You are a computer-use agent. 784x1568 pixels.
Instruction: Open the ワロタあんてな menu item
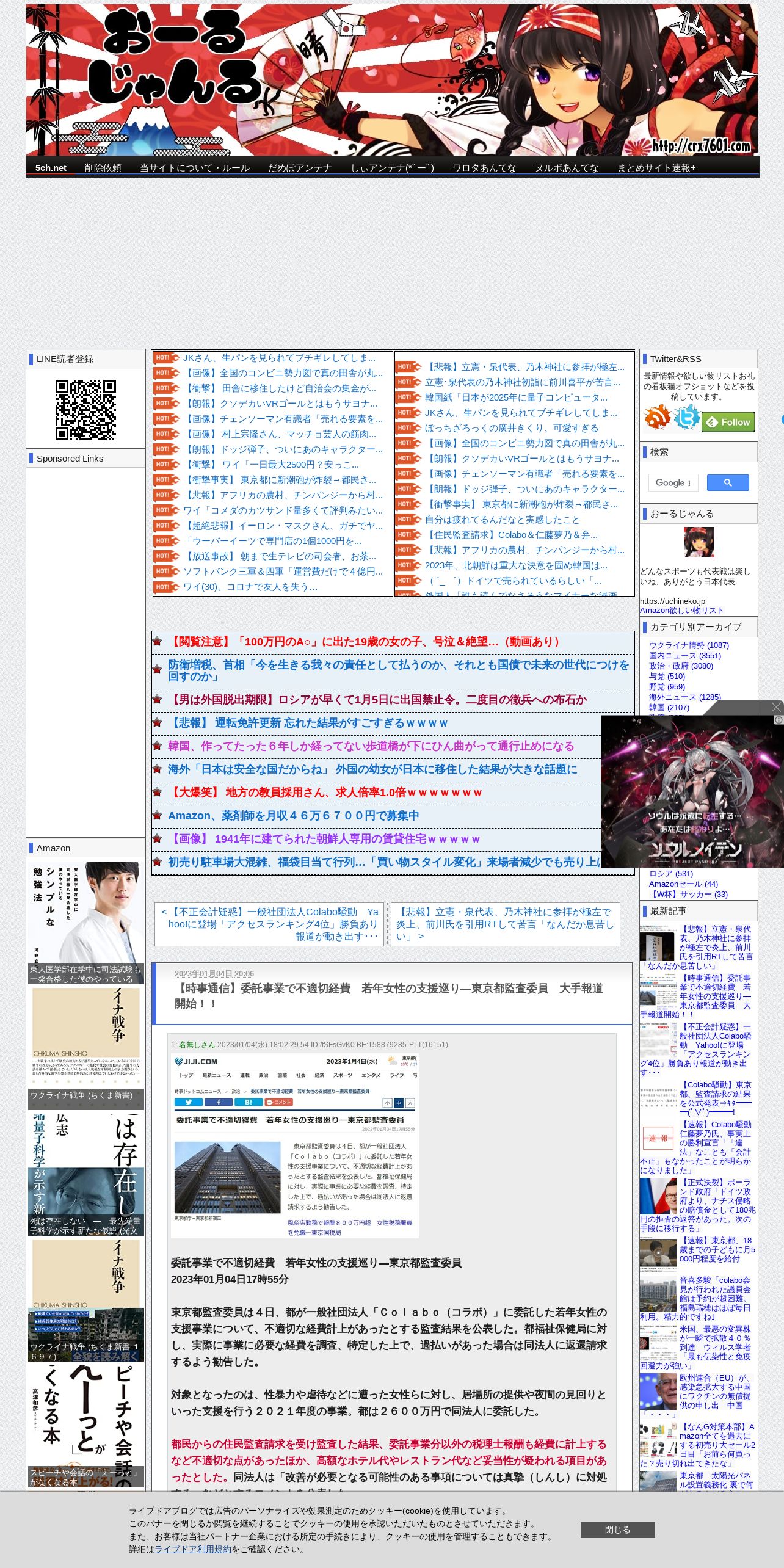pos(484,168)
